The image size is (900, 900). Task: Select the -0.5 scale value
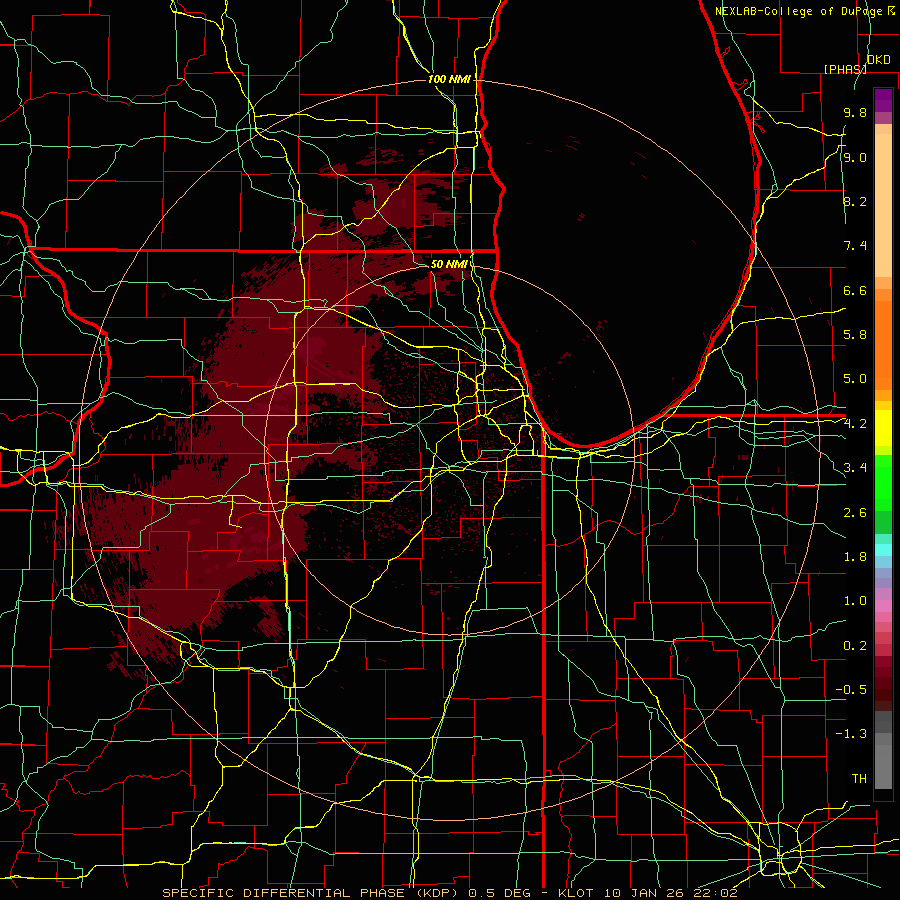coord(851,690)
